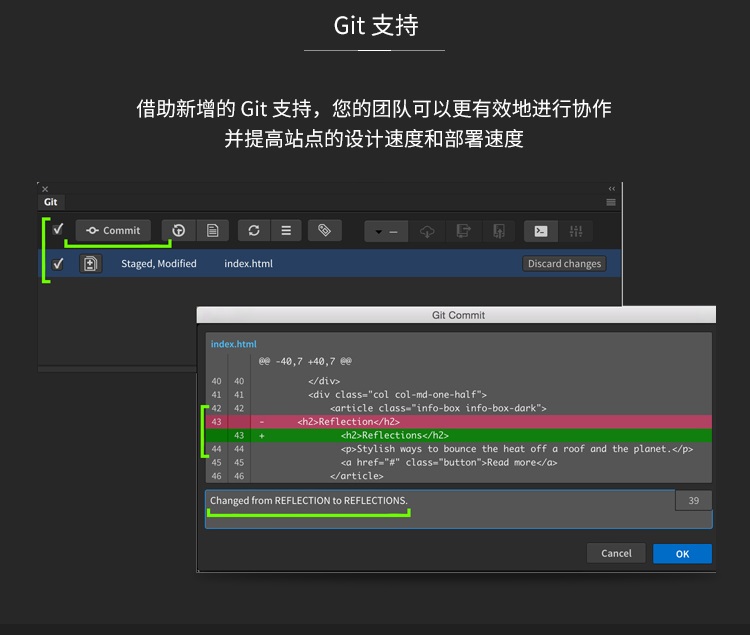Click Discard changes for index.html
Image resolution: width=750 pixels, height=635 pixels.
tap(564, 263)
